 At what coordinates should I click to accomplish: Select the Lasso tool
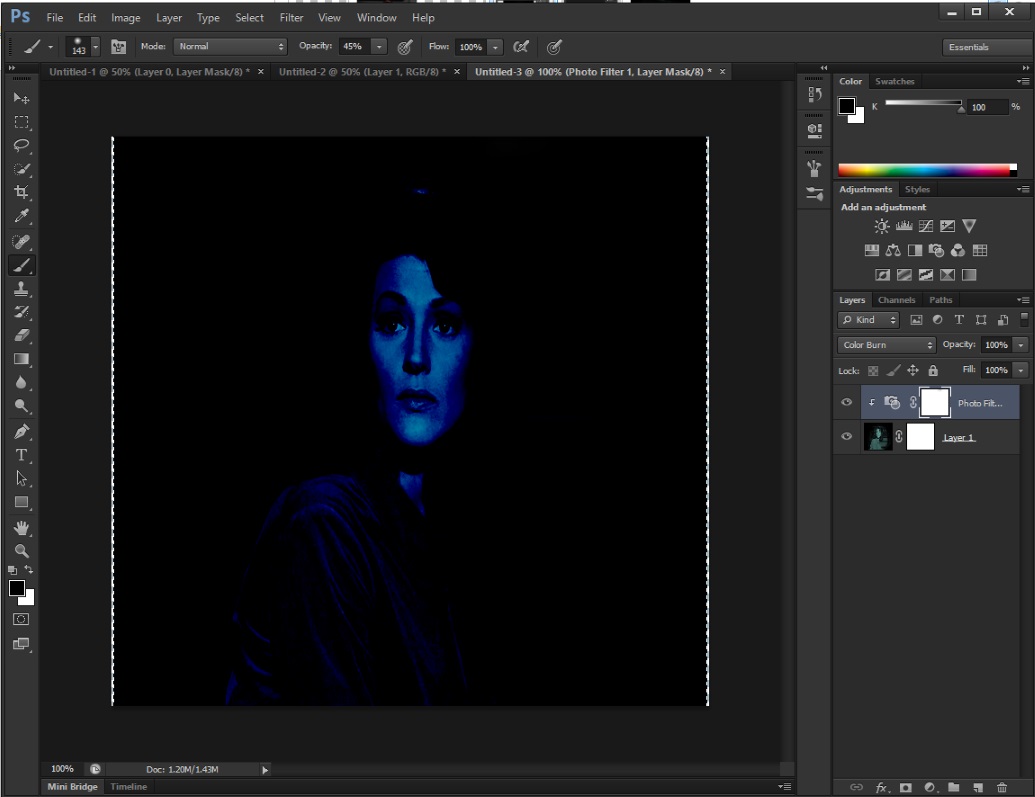[21, 146]
